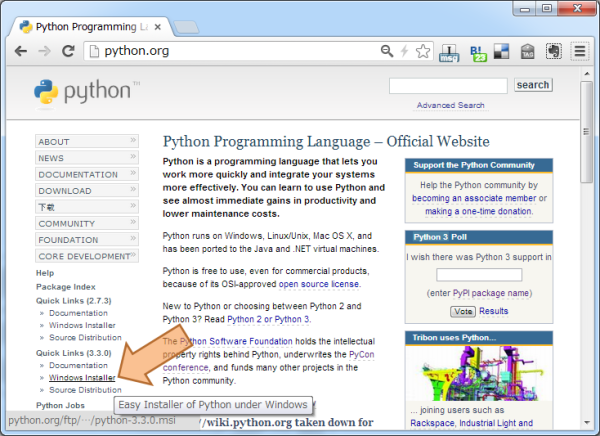Open the DOWNLOAD navigation item
Screen dimensions: 600x436
(x=86, y=190)
